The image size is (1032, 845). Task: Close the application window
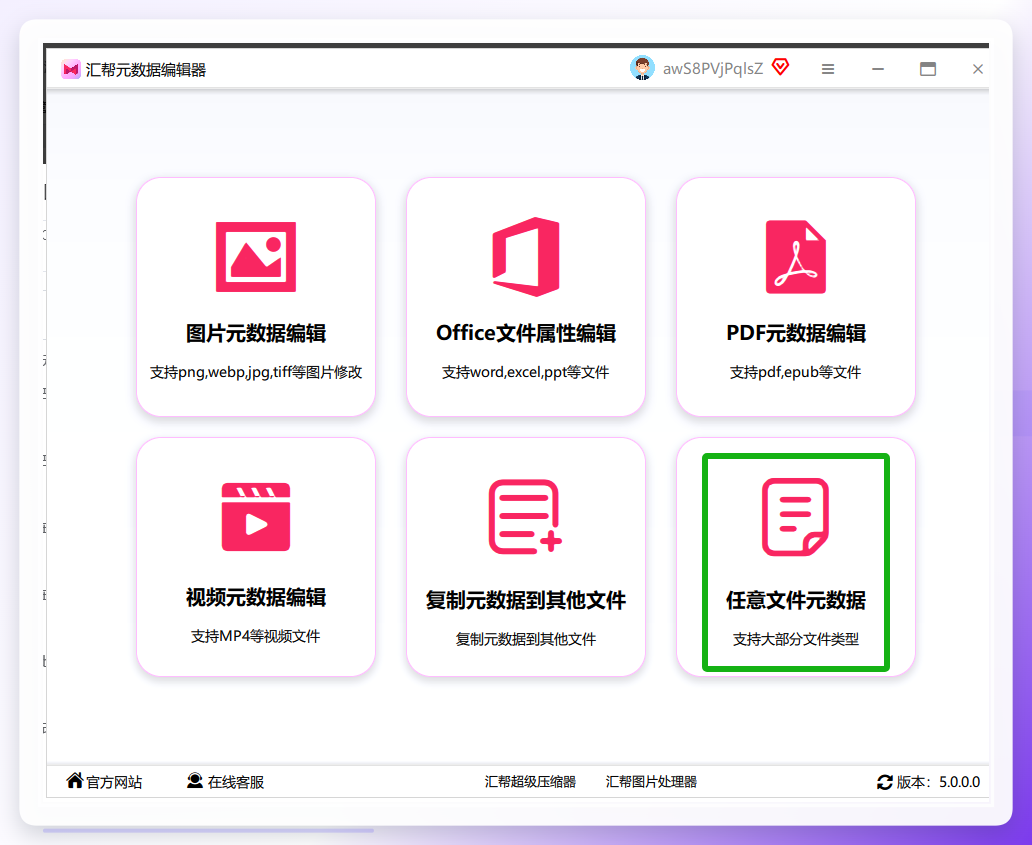pyautogui.click(x=978, y=69)
